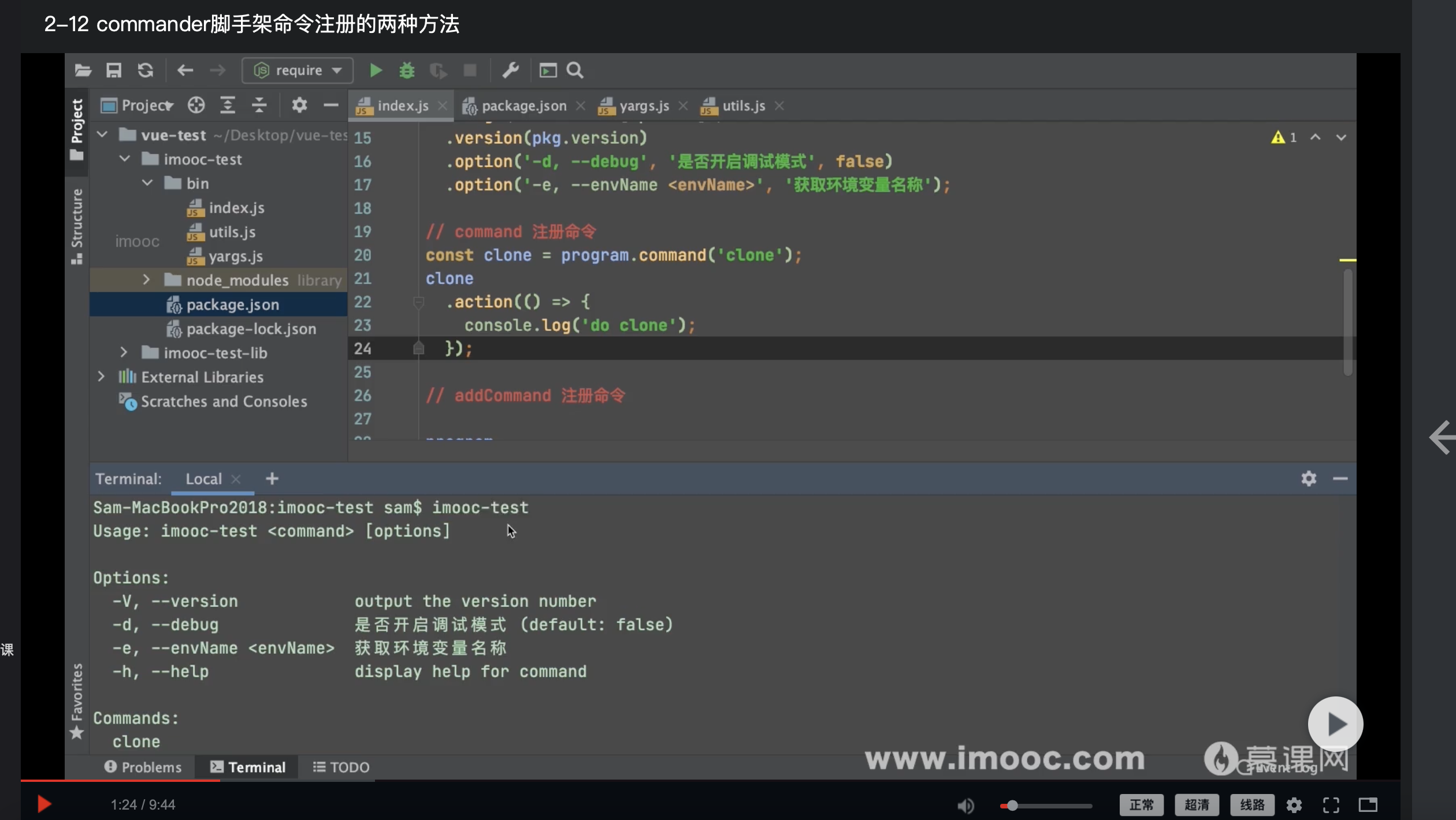This screenshot has height=820, width=1456.
Task: Click the locate-file crosshair icon in Project panel
Action: (x=196, y=105)
